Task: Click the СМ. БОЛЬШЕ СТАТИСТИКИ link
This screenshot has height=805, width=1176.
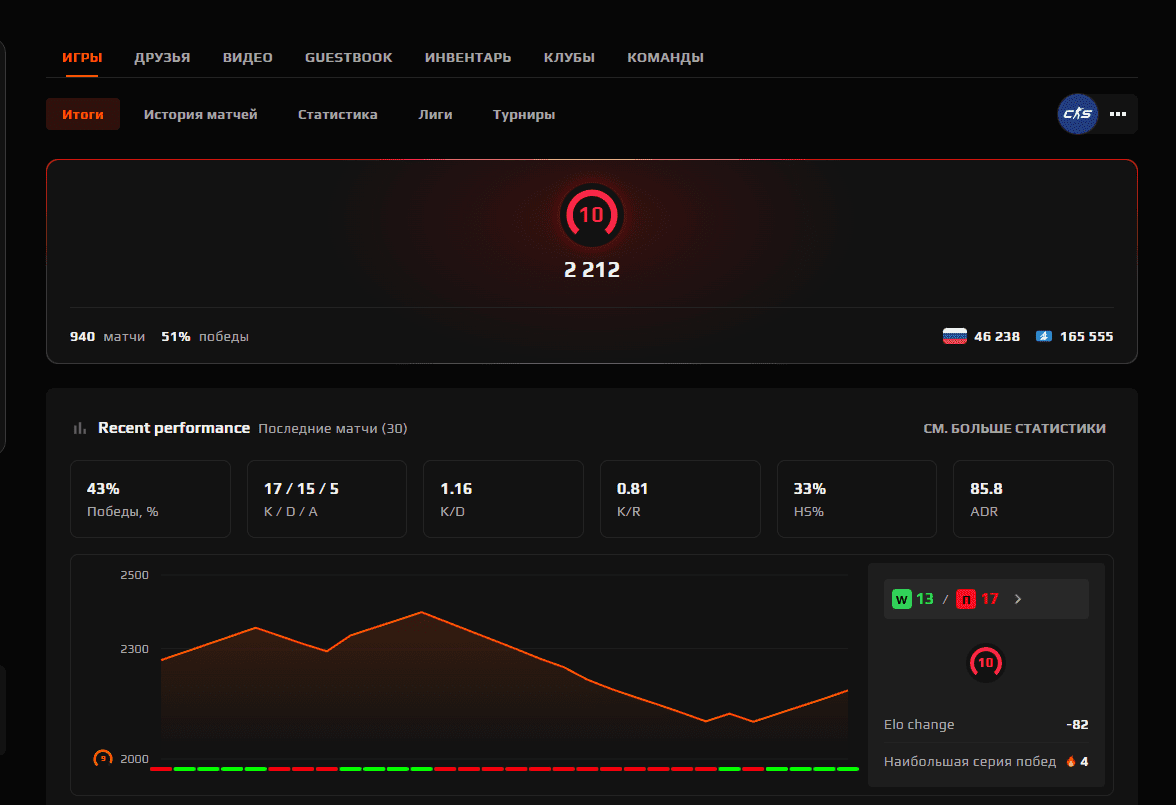Action: [1014, 428]
